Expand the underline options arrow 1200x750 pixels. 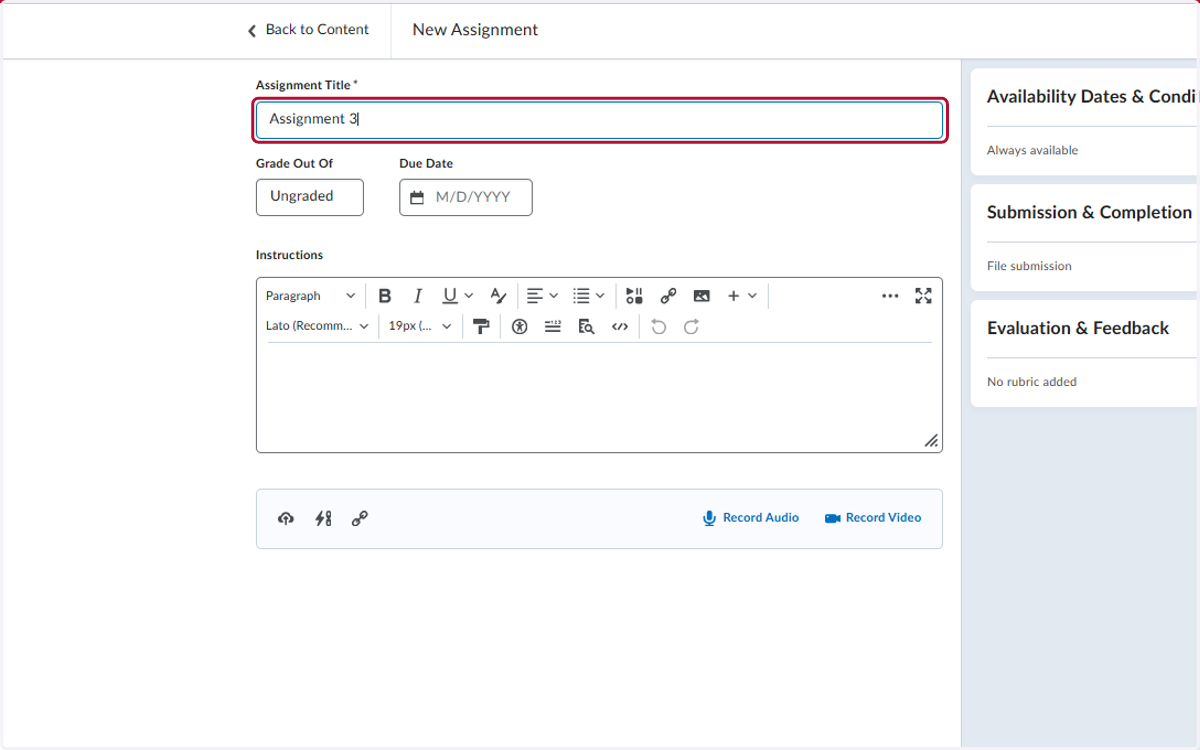(469, 296)
